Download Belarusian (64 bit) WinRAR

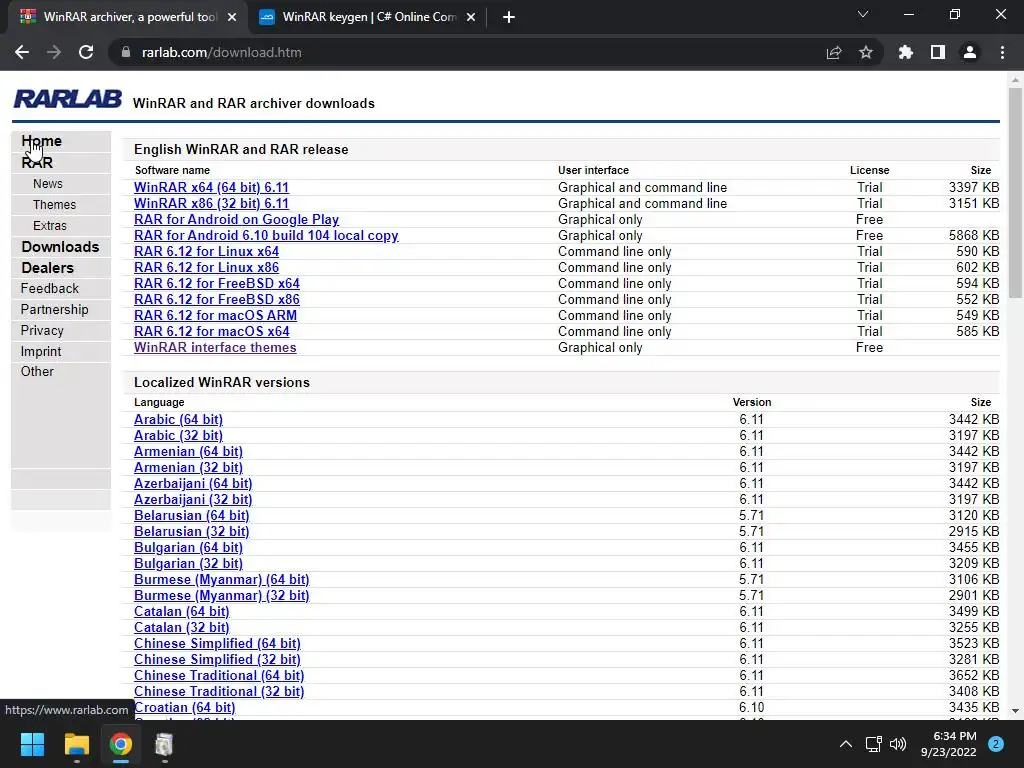click(x=191, y=515)
